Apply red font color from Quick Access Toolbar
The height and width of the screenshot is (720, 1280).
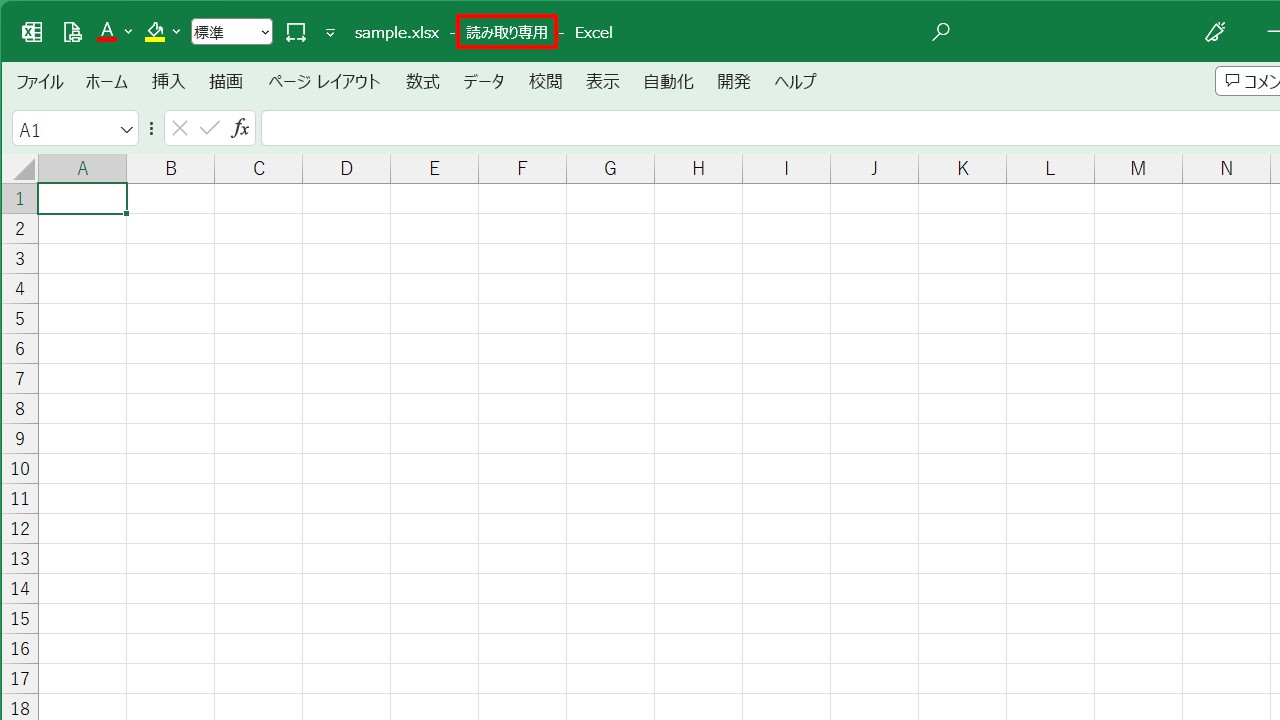click(x=107, y=32)
